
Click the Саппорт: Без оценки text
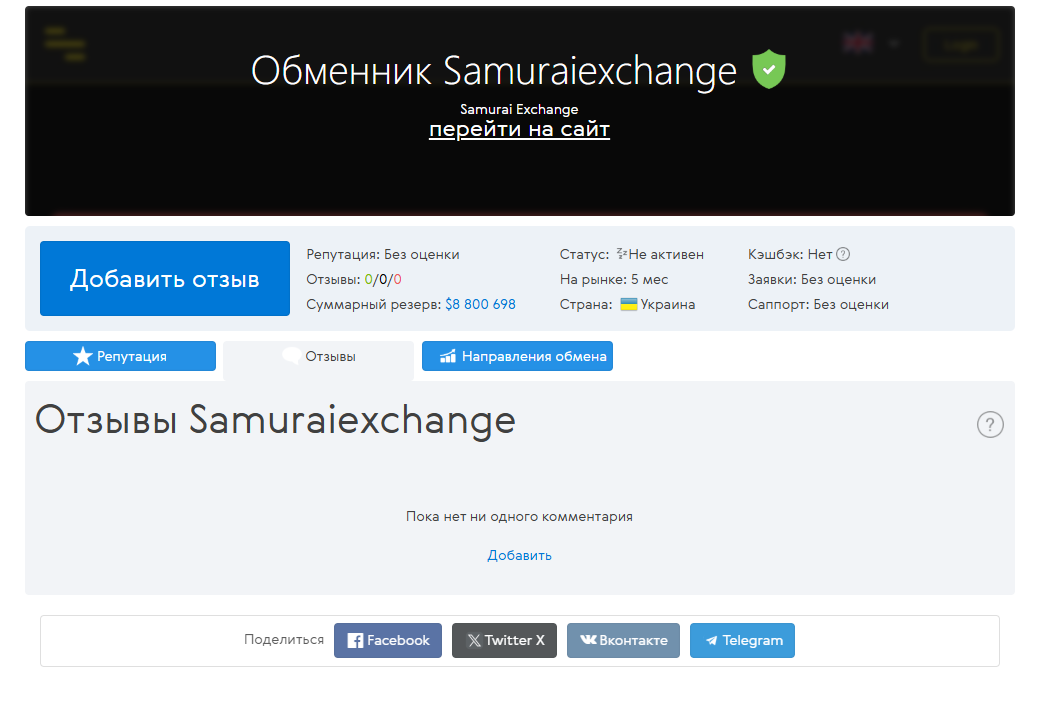[818, 304]
